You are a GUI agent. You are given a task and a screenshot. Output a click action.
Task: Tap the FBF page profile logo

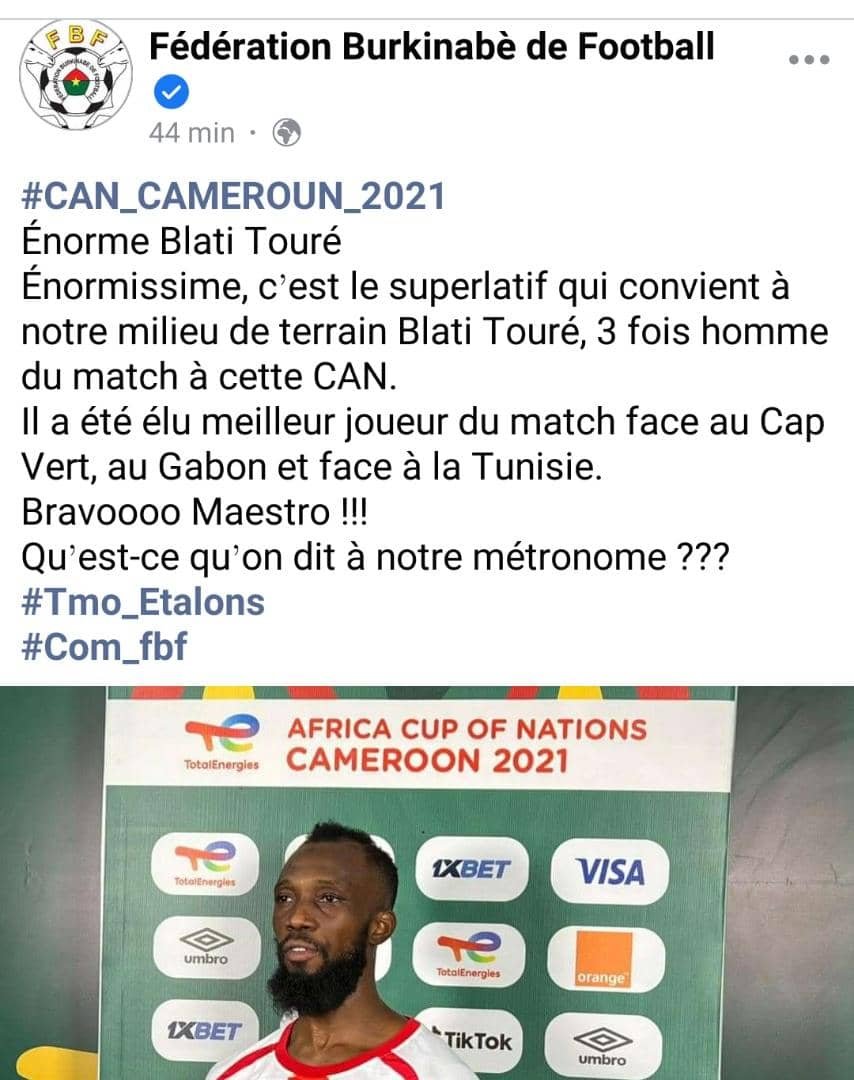tap(76, 74)
